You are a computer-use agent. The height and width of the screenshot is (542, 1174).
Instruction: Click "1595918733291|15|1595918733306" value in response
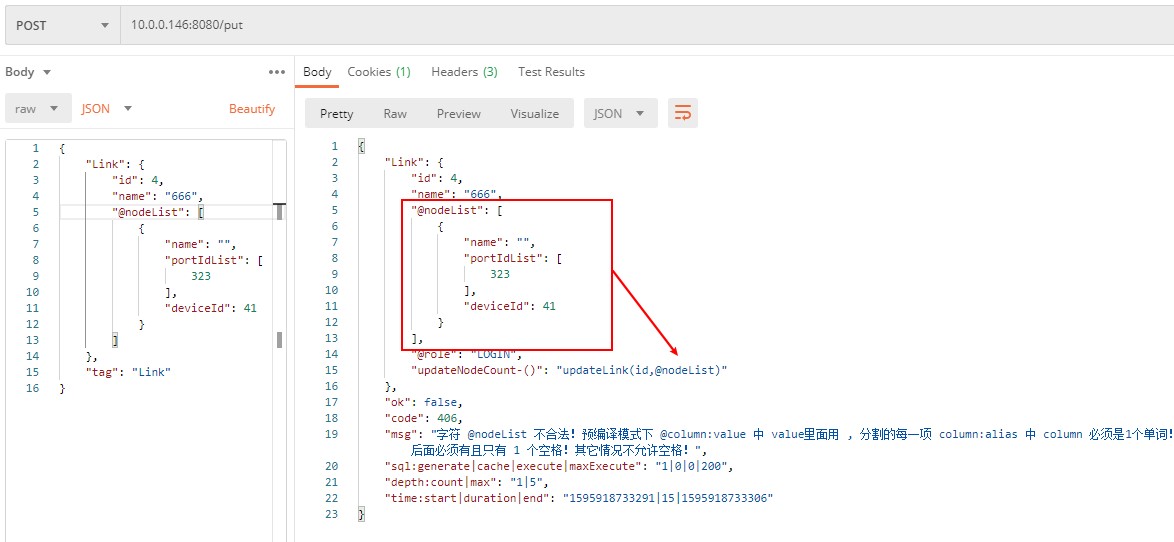(668, 498)
